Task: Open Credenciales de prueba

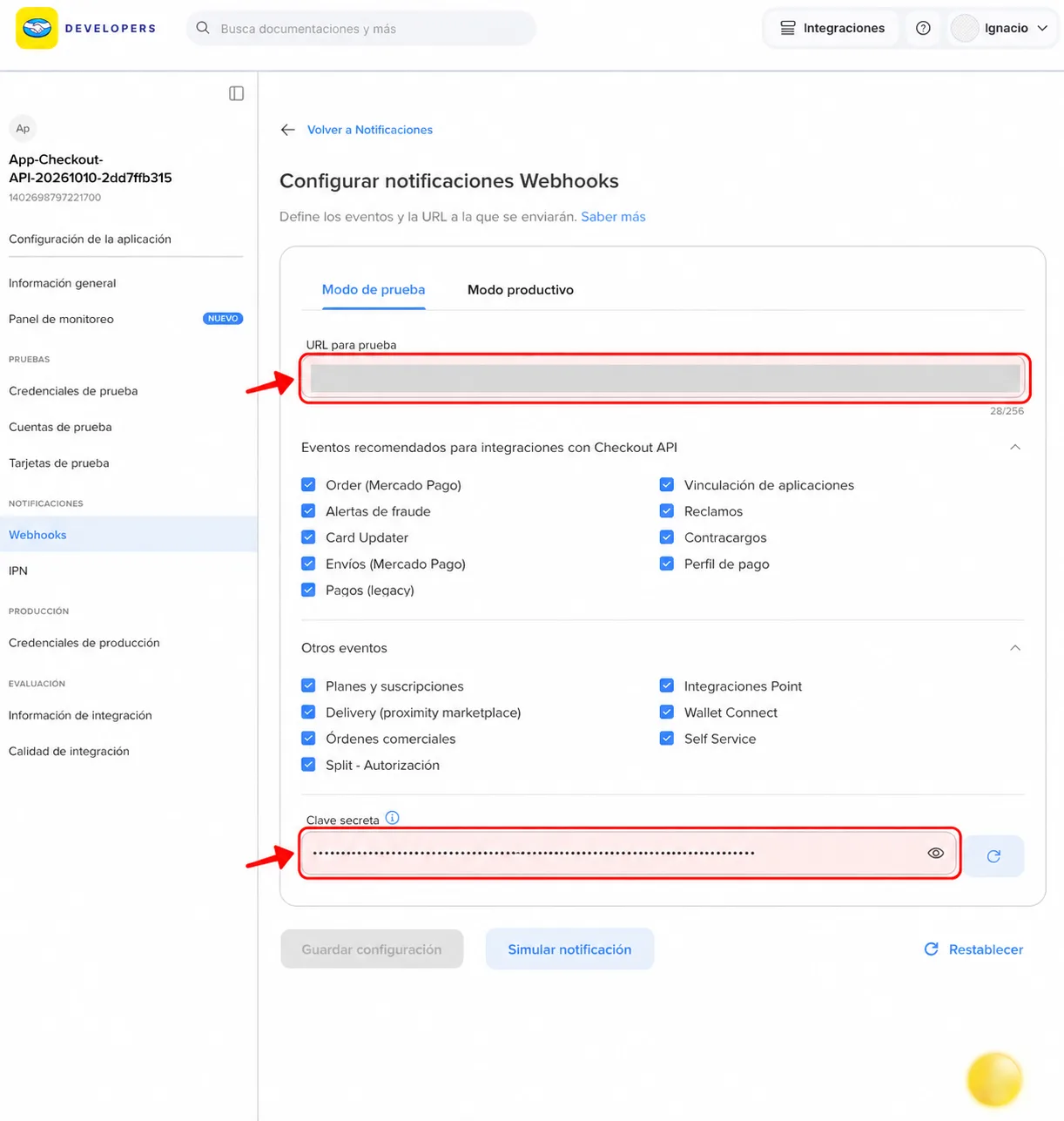Action: [73, 391]
